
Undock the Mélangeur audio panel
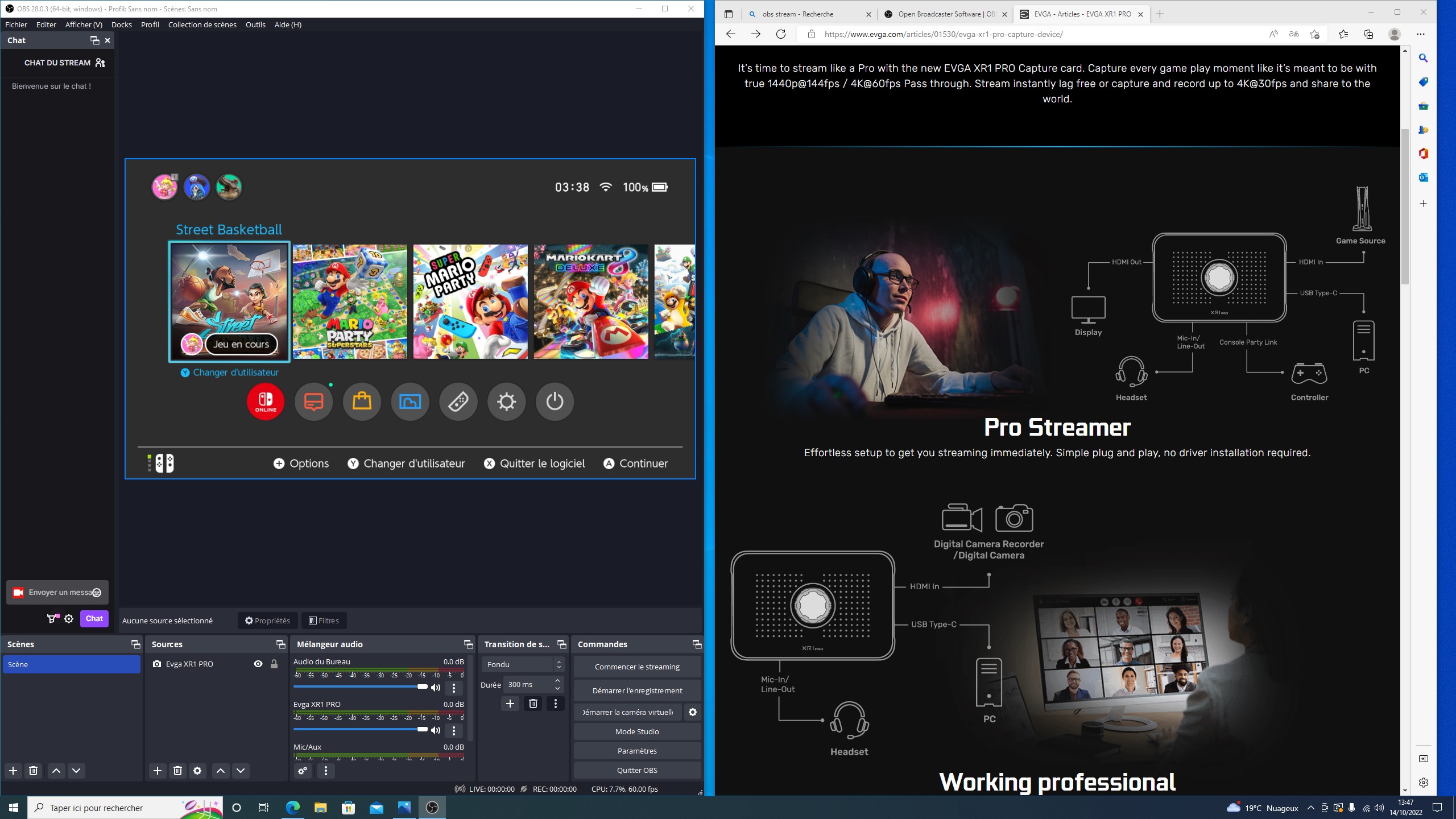(x=468, y=644)
